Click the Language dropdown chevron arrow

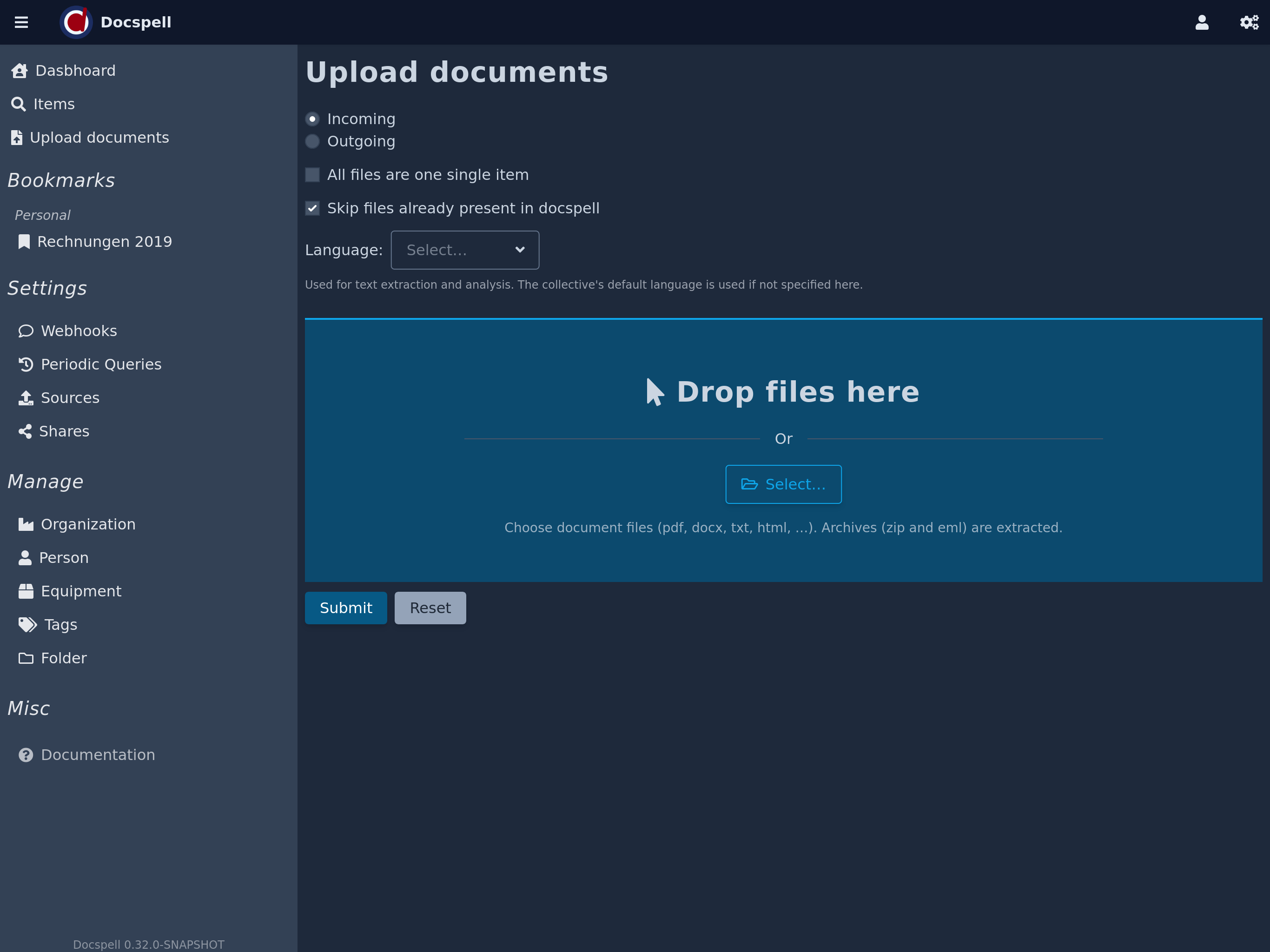tap(520, 250)
